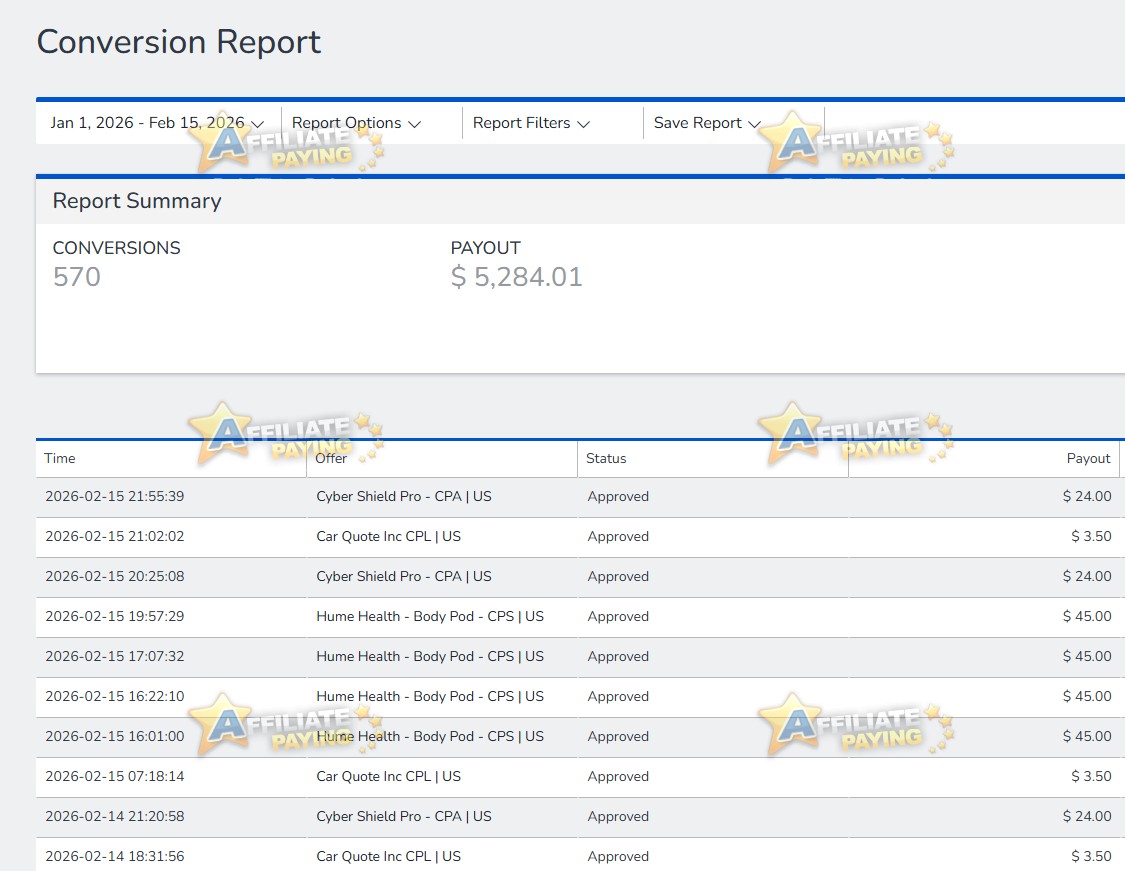Image resolution: width=1125 pixels, height=871 pixels.
Task: Click $ 24.00 payout in 02-14 21:20:58 row
Action: point(1087,816)
